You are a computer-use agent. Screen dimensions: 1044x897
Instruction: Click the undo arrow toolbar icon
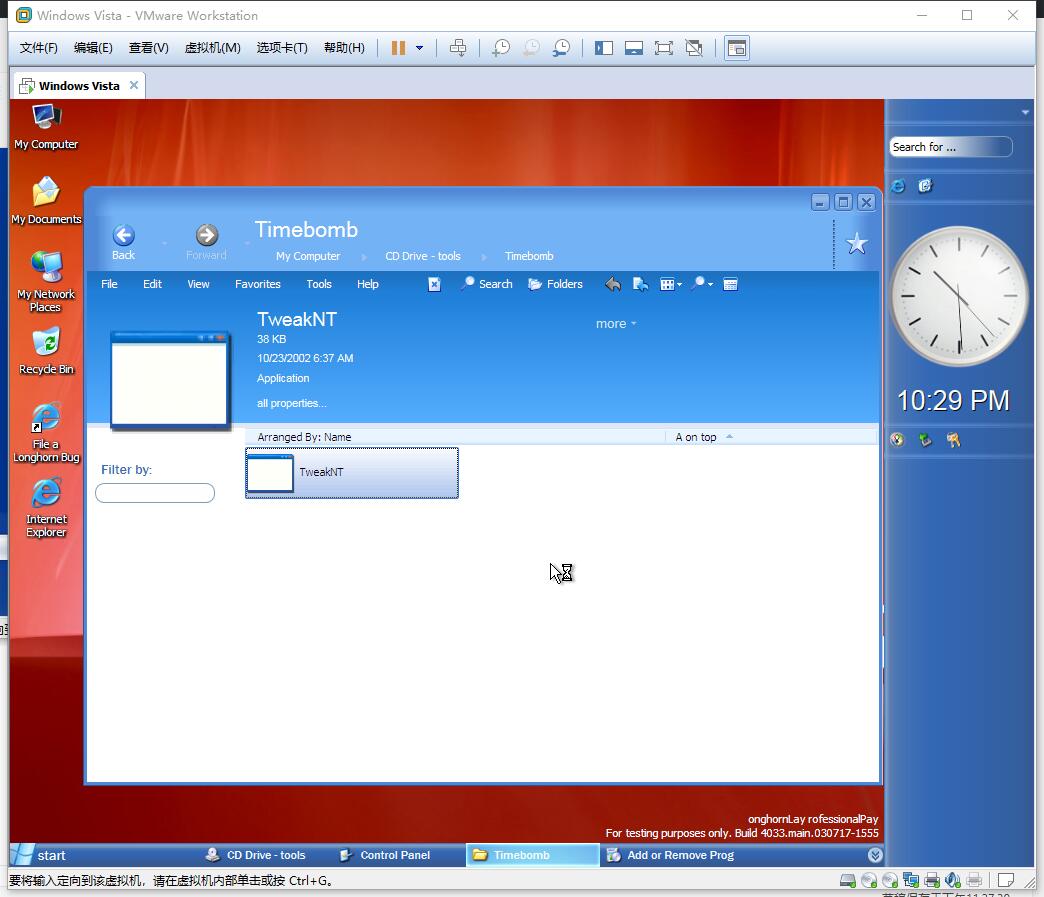point(613,285)
